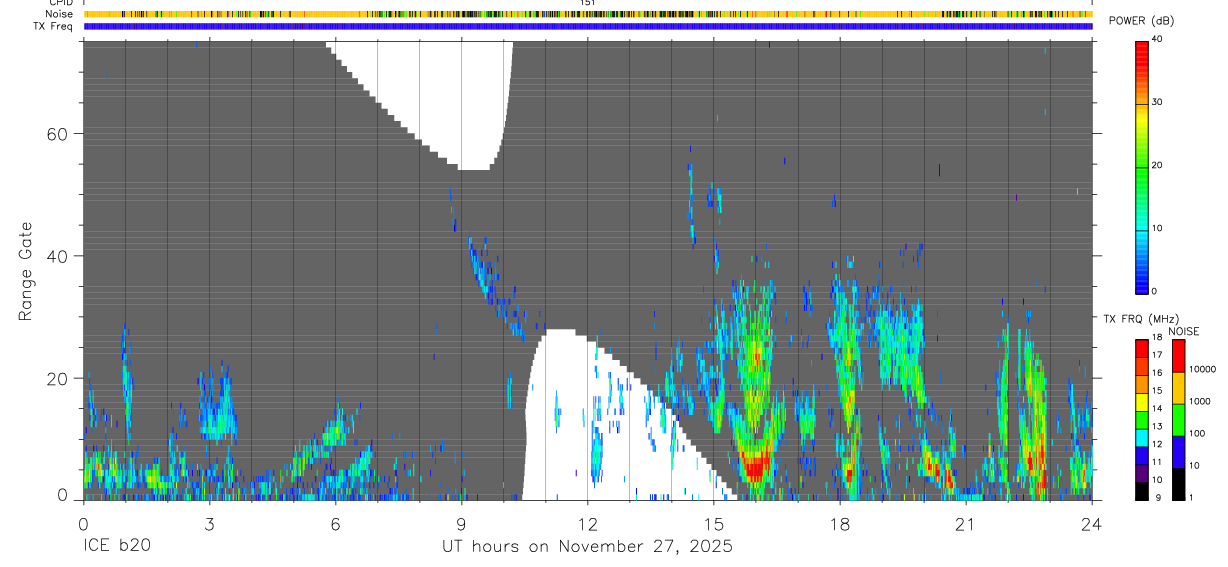Click the 9 tick on UT hours axis
The height and width of the screenshot is (567, 1228).
pyautogui.click(x=461, y=523)
